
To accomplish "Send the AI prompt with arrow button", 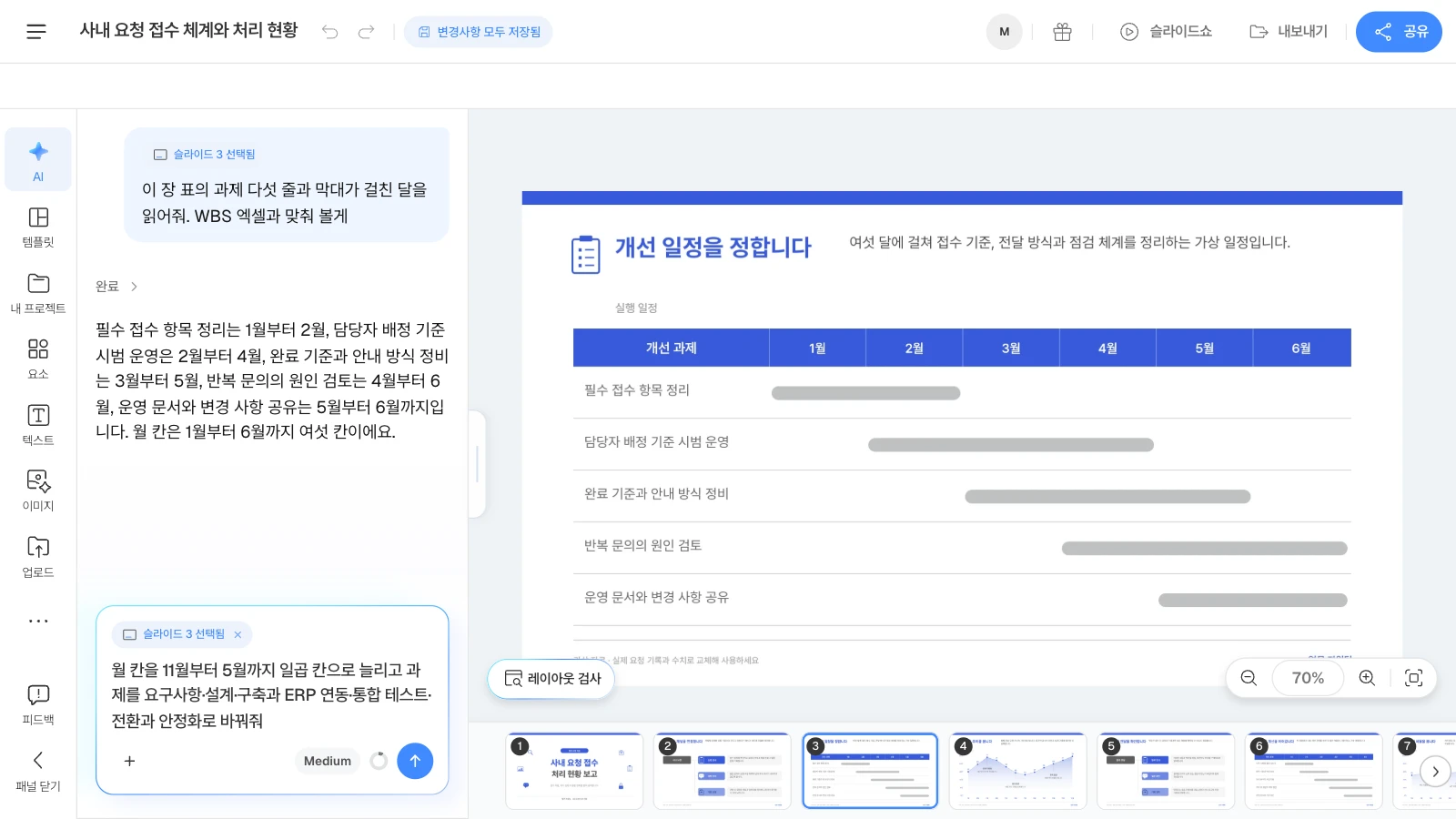I will click(x=415, y=761).
